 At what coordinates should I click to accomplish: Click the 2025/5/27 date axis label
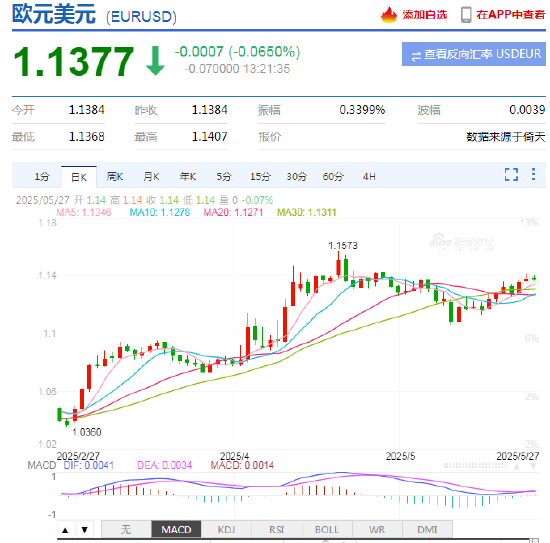[517, 456]
